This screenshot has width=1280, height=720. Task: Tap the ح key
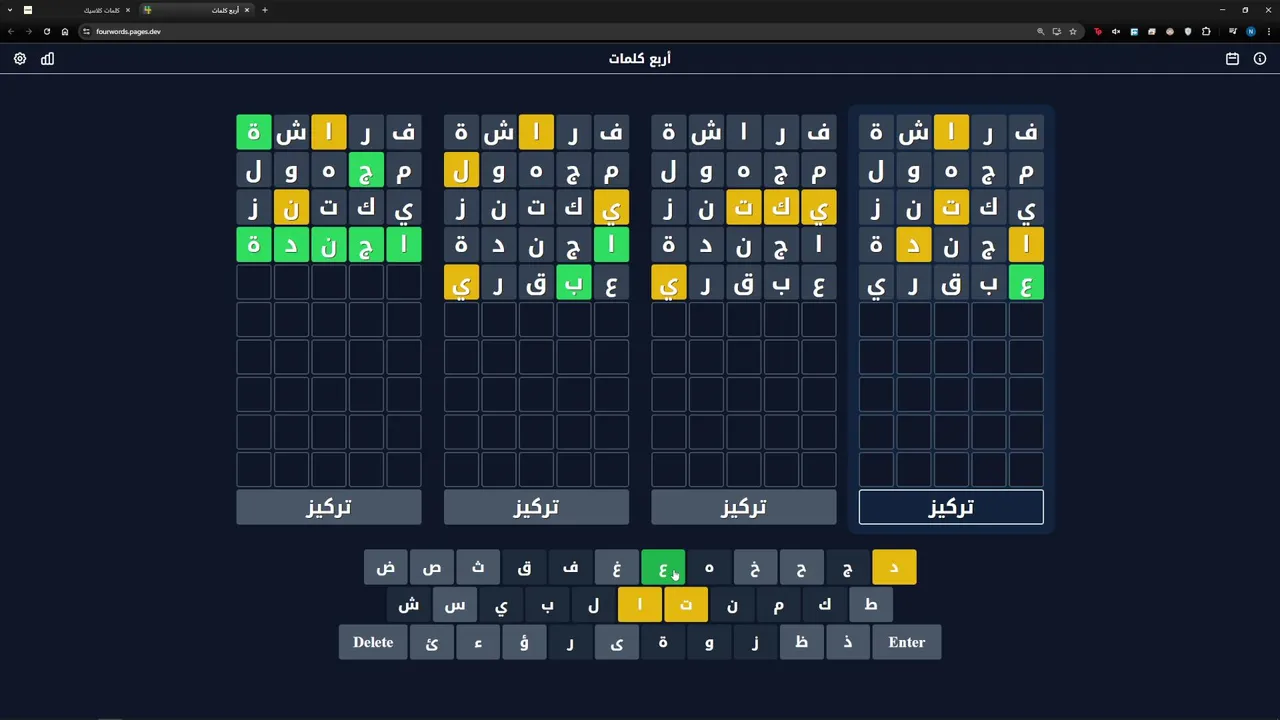801,568
